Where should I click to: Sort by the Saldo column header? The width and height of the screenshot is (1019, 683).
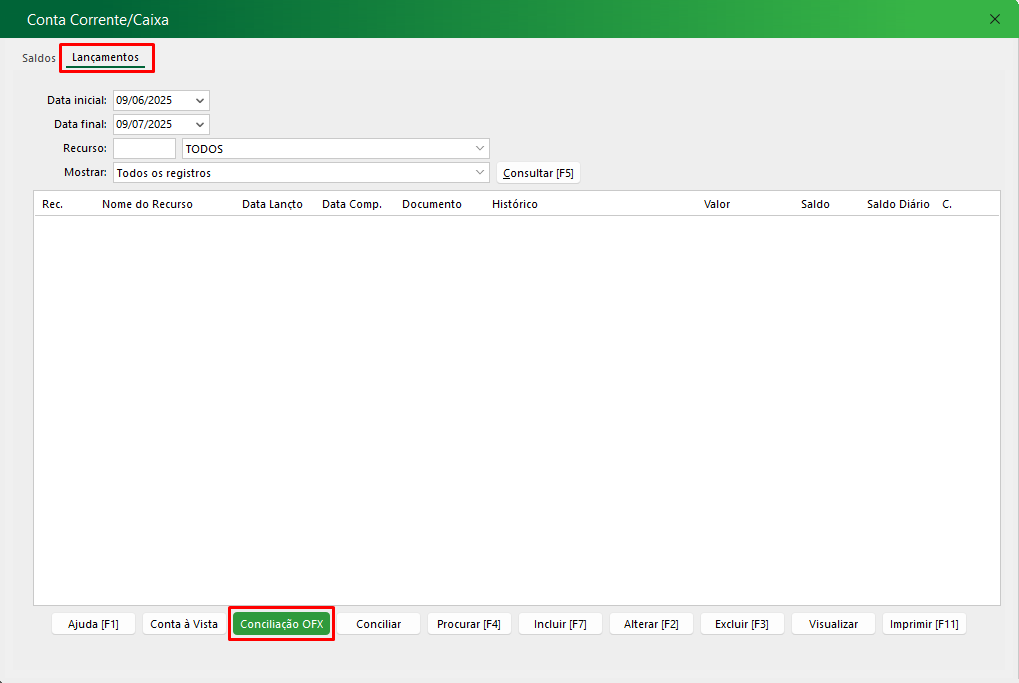[815, 204]
